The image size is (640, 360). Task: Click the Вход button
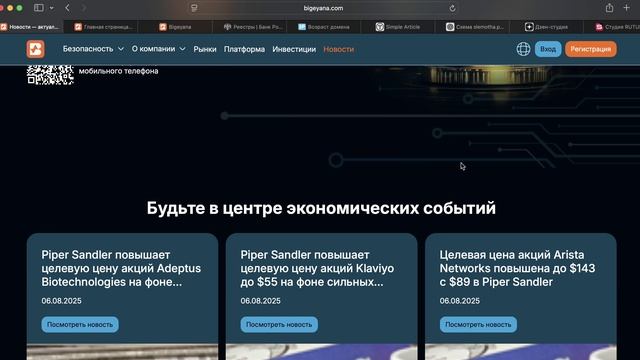(548, 49)
